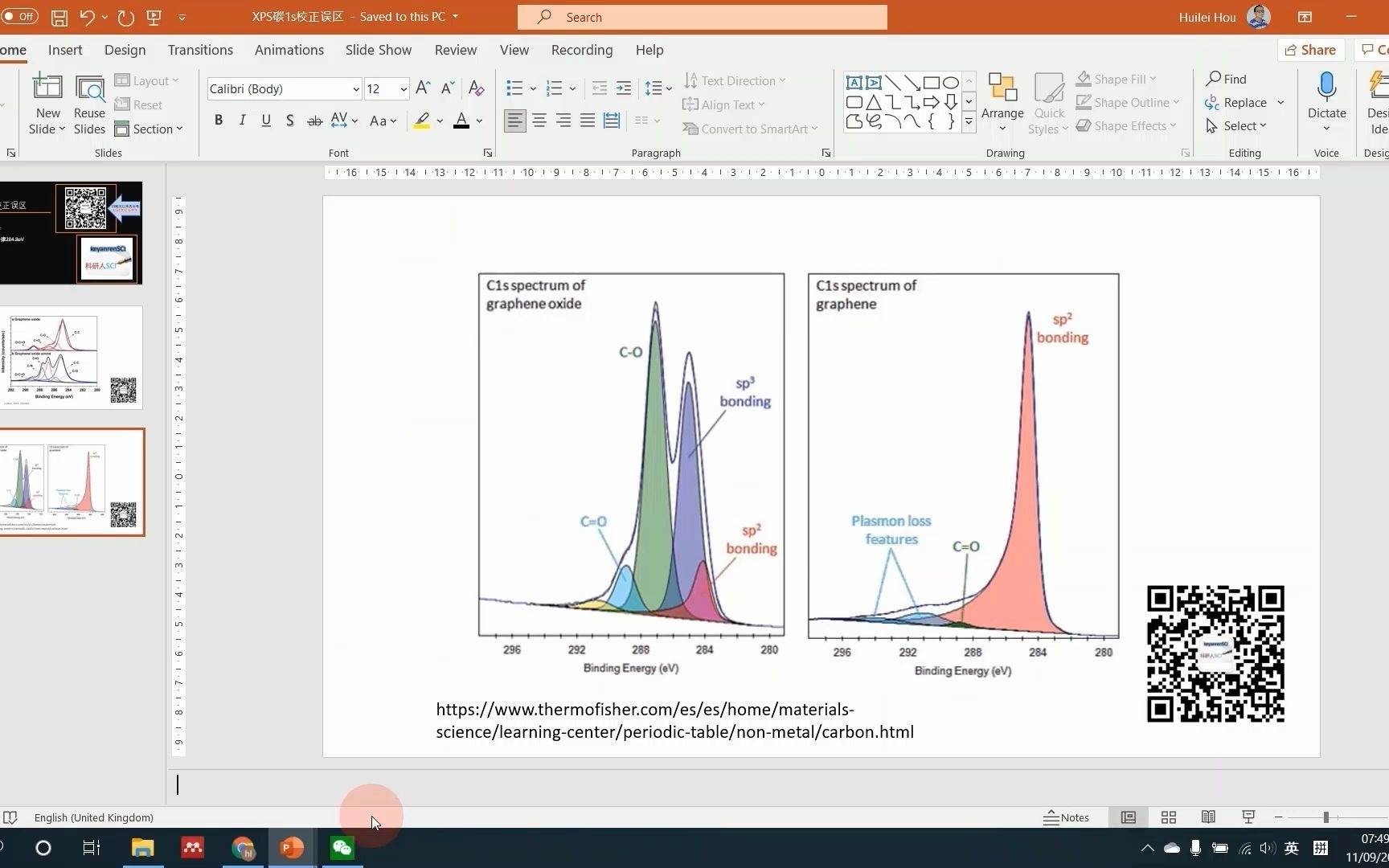Click the Underline icon

point(266,121)
